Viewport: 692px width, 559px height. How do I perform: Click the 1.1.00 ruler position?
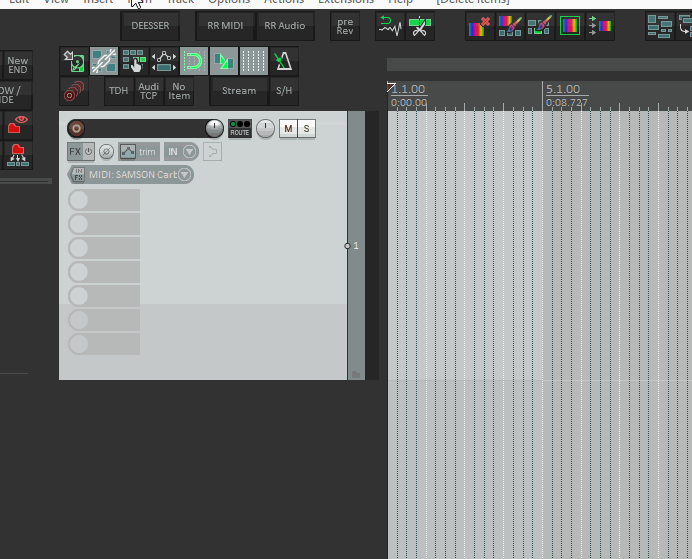click(x=409, y=89)
